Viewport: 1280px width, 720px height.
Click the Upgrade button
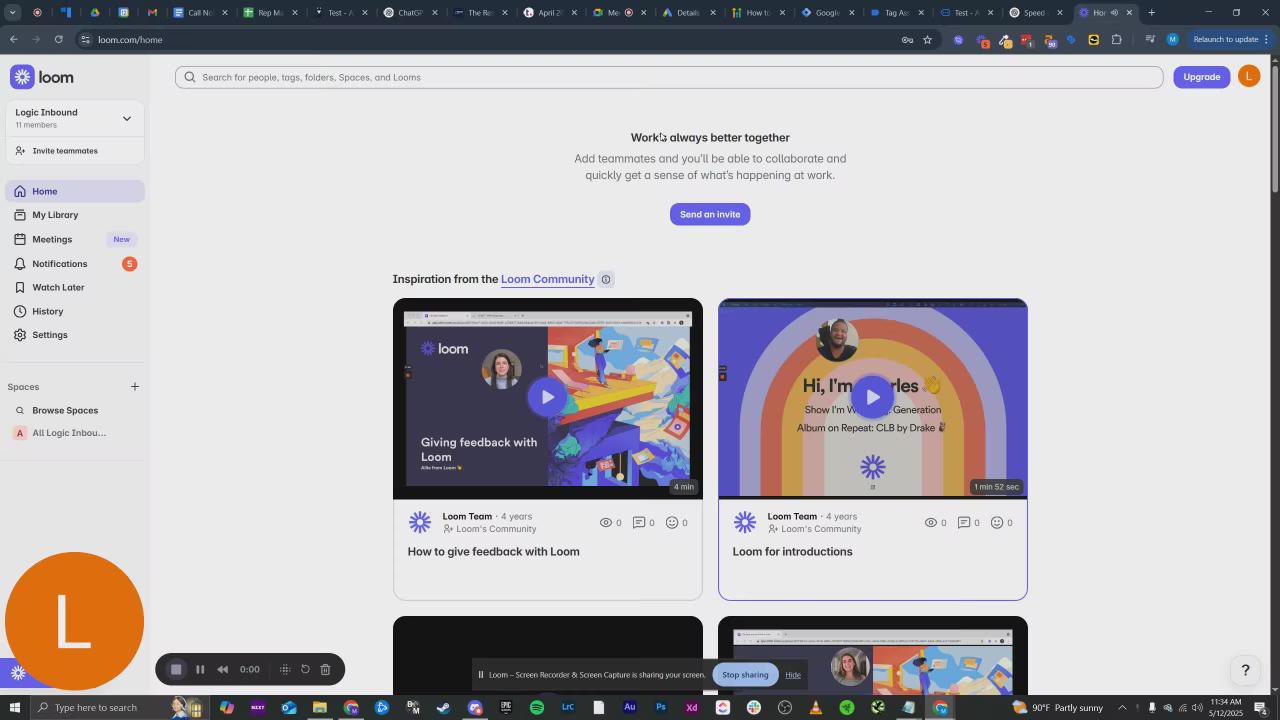coord(1201,77)
